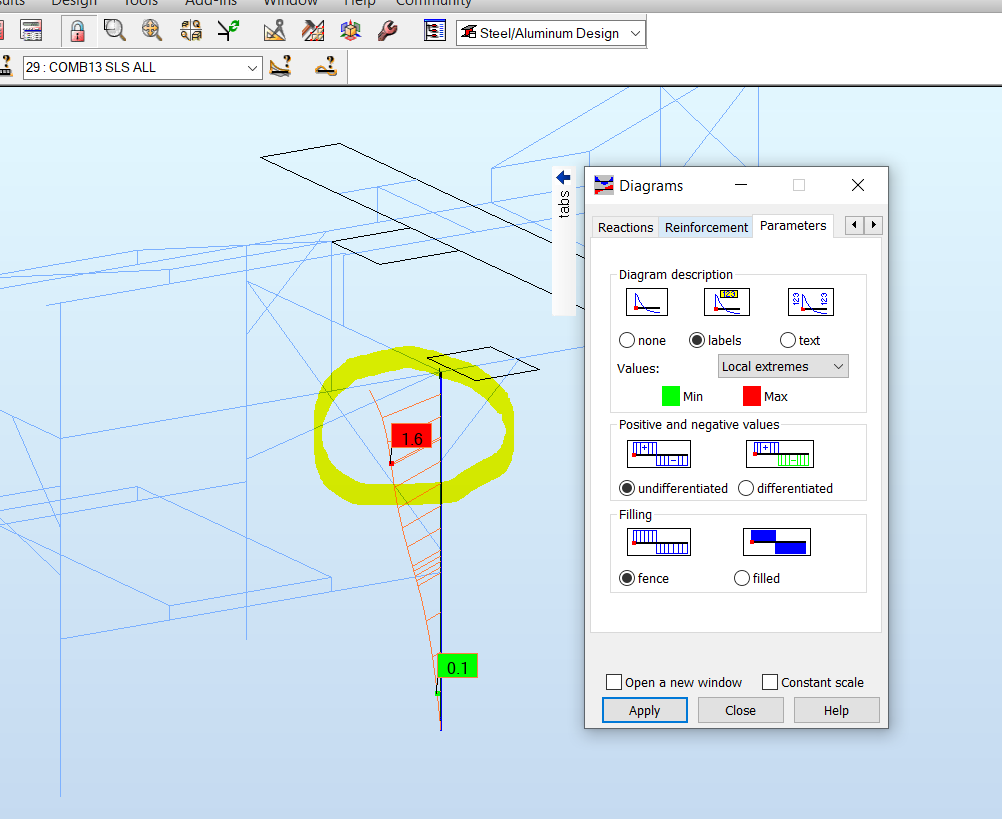Viewport: 1002px width, 819px height.
Task: Toggle the red padlock results lock
Action: click(77, 31)
